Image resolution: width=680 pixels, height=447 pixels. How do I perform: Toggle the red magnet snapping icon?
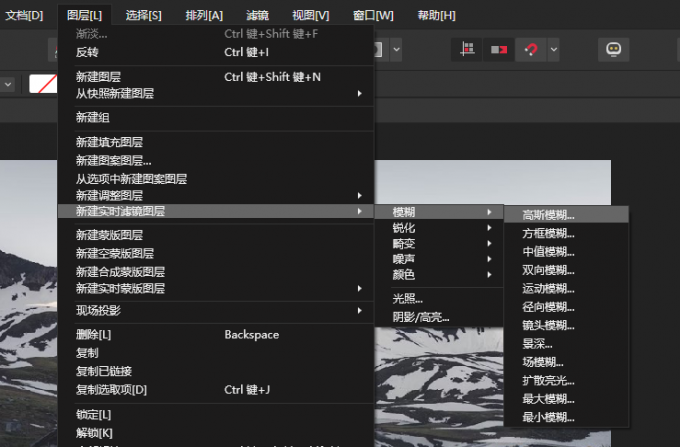(531, 49)
